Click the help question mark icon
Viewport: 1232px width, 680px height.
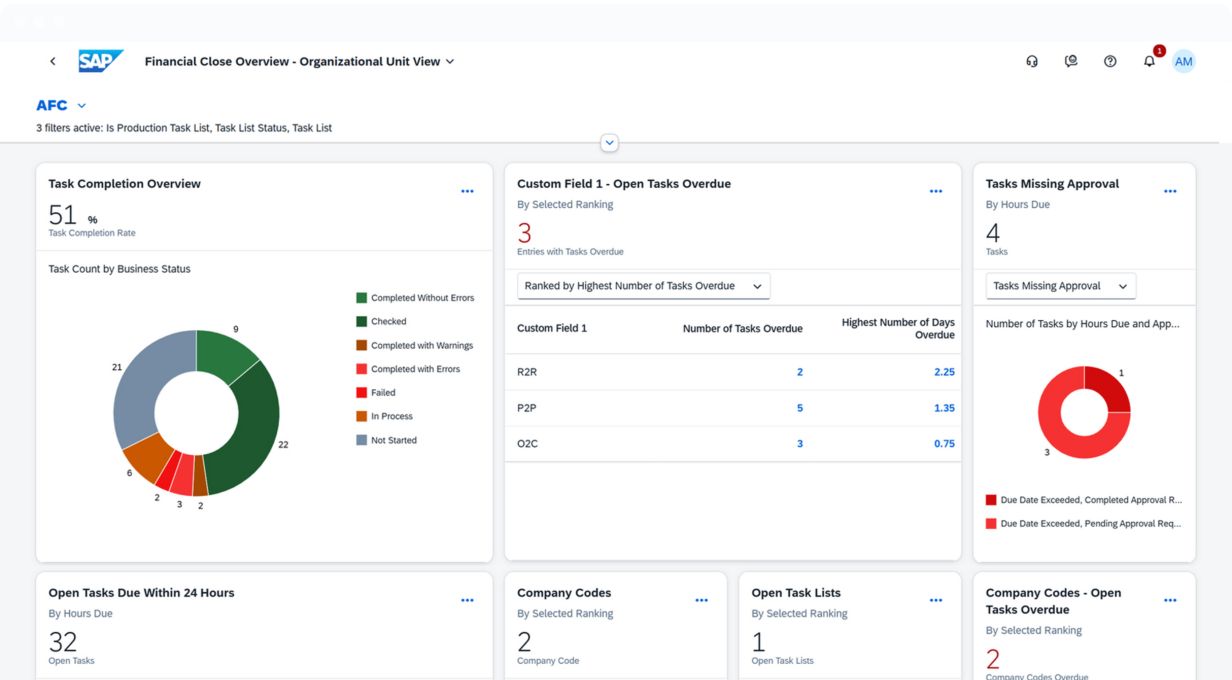[1110, 62]
